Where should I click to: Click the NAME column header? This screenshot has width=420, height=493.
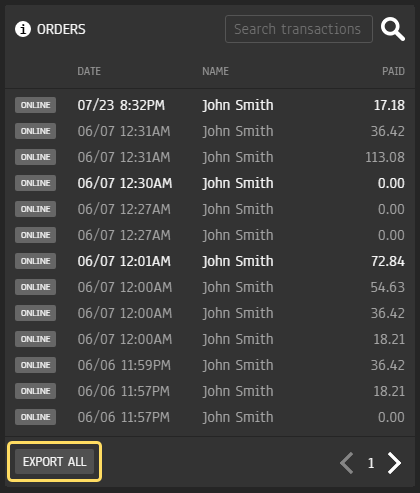tap(215, 71)
